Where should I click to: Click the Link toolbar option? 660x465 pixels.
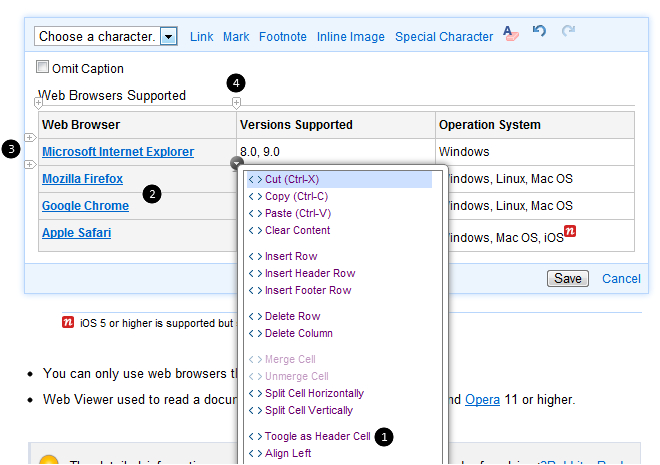point(202,37)
